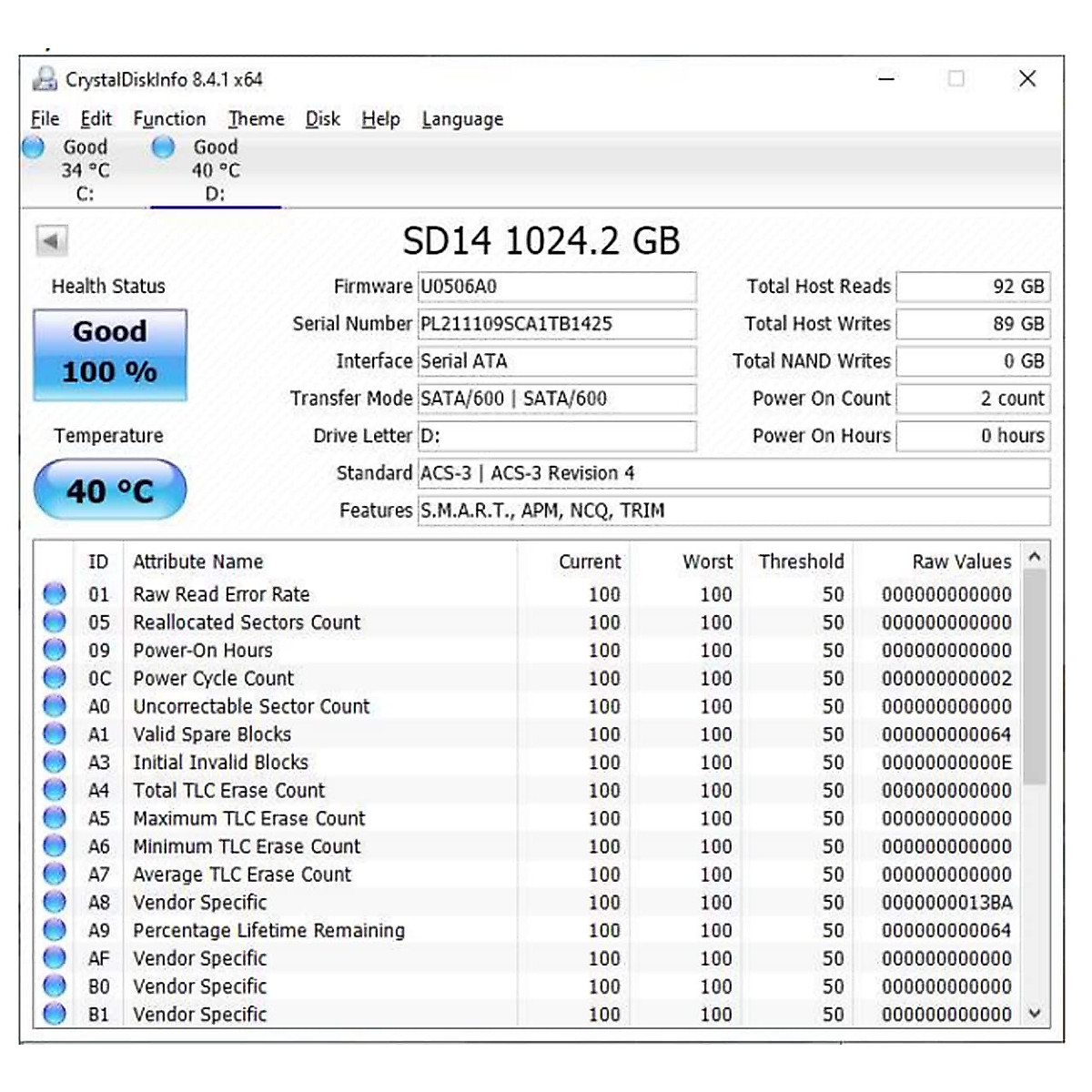Click the blue indicator for Percentage Lifetime Remaining

(x=54, y=930)
